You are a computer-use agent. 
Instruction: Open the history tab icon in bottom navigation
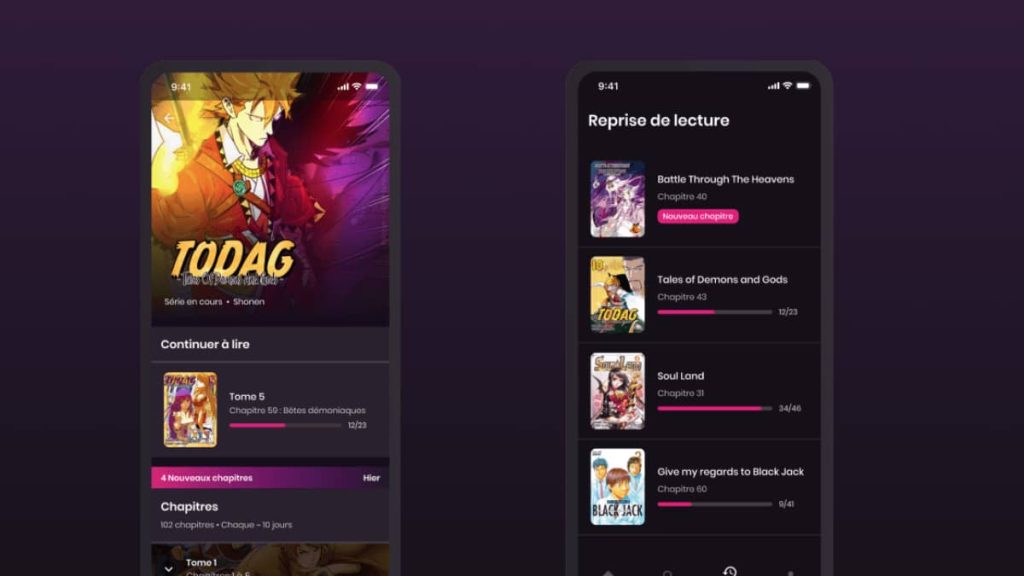pos(729,571)
